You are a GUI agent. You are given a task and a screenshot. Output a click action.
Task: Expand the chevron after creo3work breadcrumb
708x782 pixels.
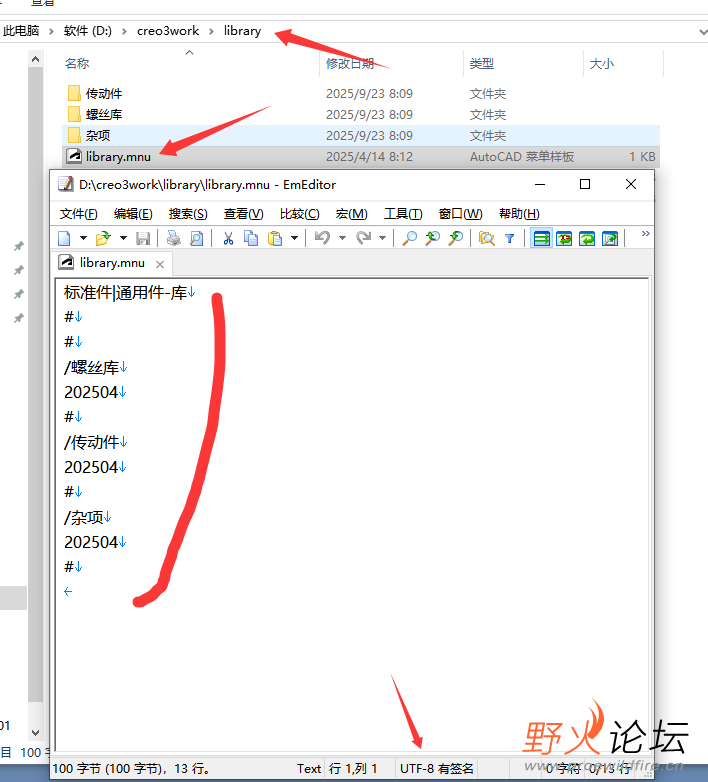(x=211, y=31)
